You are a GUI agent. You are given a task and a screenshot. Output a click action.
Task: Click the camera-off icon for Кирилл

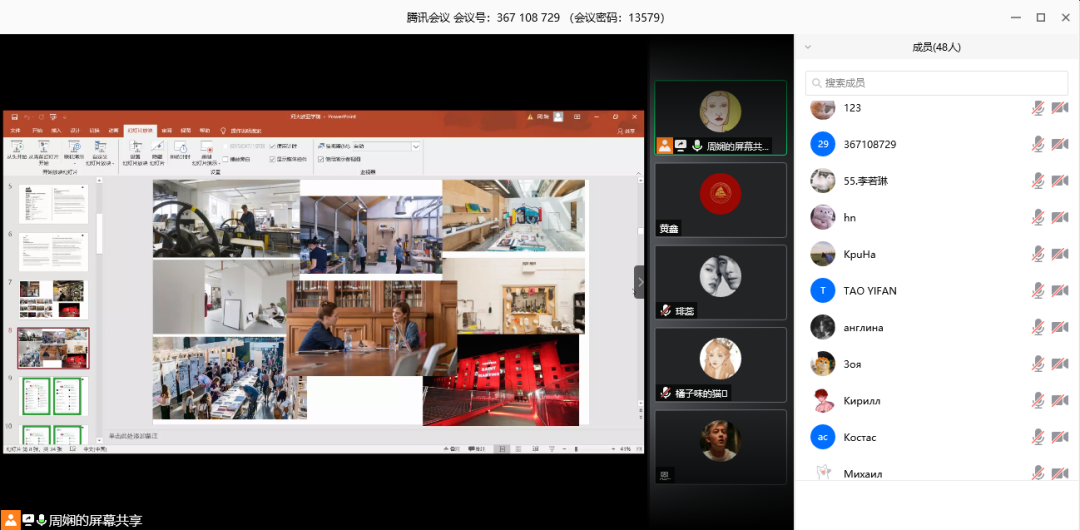pyautogui.click(x=1060, y=401)
